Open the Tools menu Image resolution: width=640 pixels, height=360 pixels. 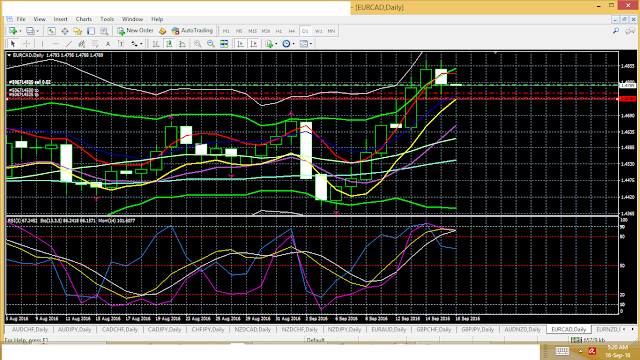click(x=107, y=19)
